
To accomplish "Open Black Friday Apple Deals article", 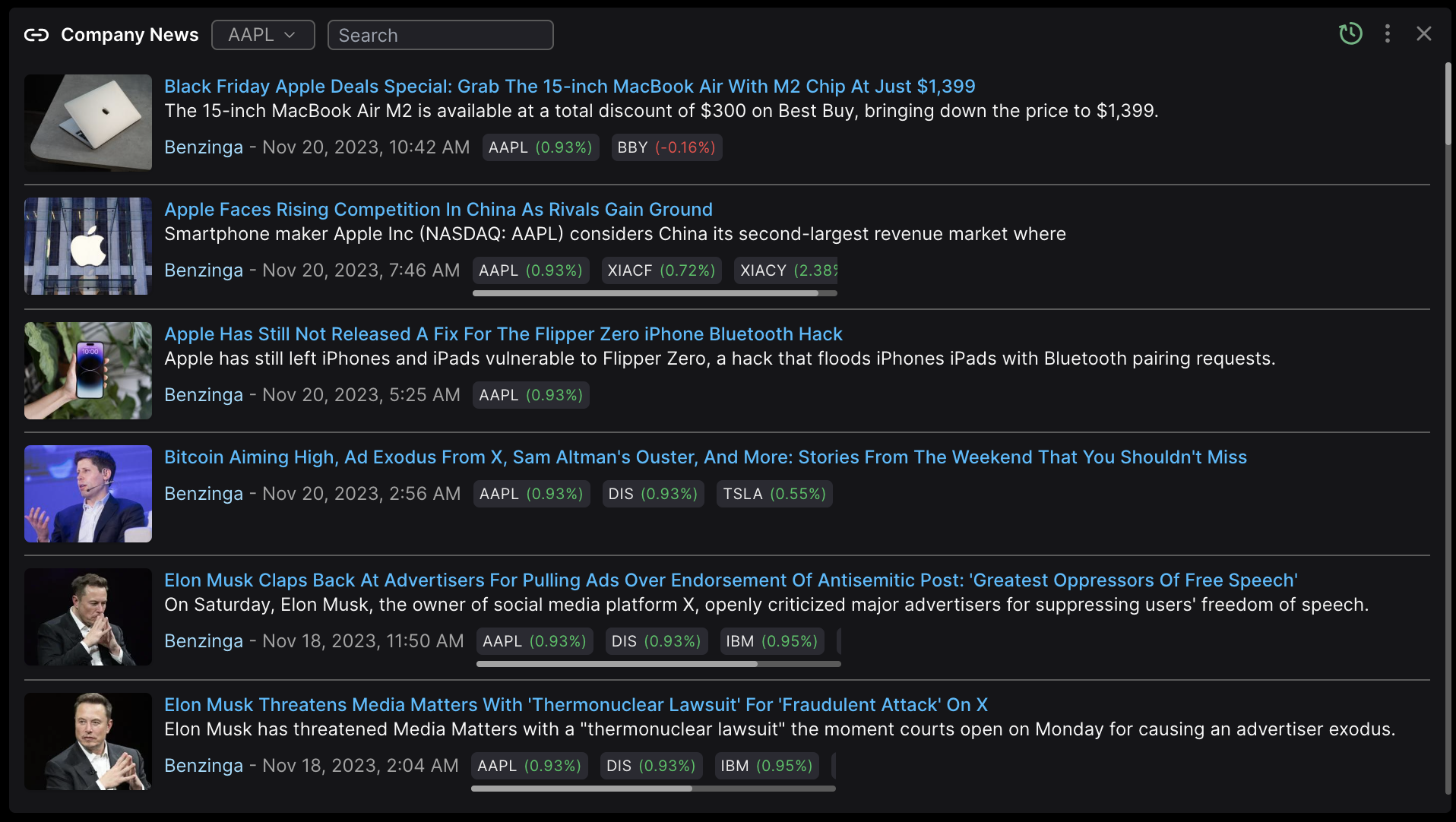I will (x=570, y=87).
